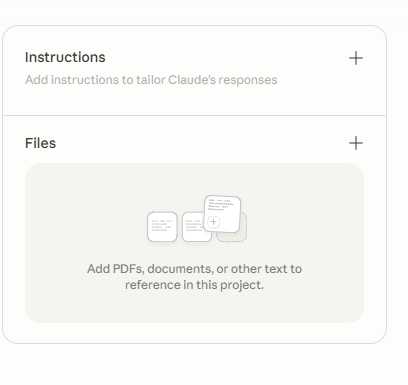Viewport: 408px width, 385px height.
Task: Select the leftmost document illustration icon
Action: 162,227
